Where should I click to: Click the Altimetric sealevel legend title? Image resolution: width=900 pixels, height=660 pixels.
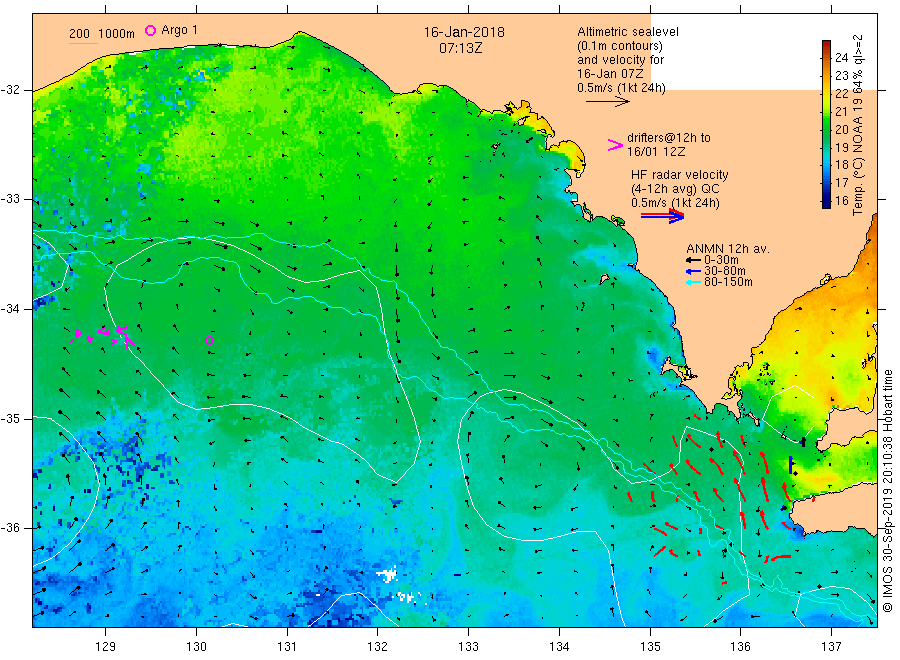tap(627, 32)
